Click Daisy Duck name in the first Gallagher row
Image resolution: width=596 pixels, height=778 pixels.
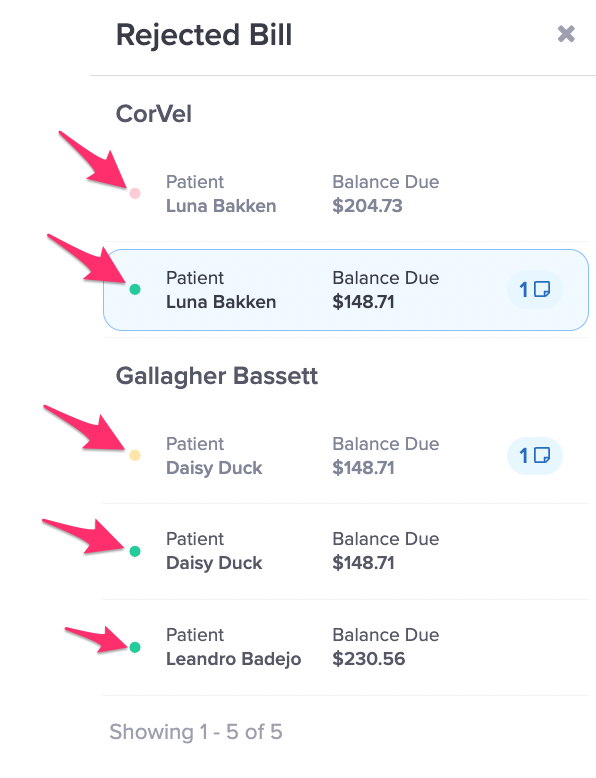[x=214, y=468]
